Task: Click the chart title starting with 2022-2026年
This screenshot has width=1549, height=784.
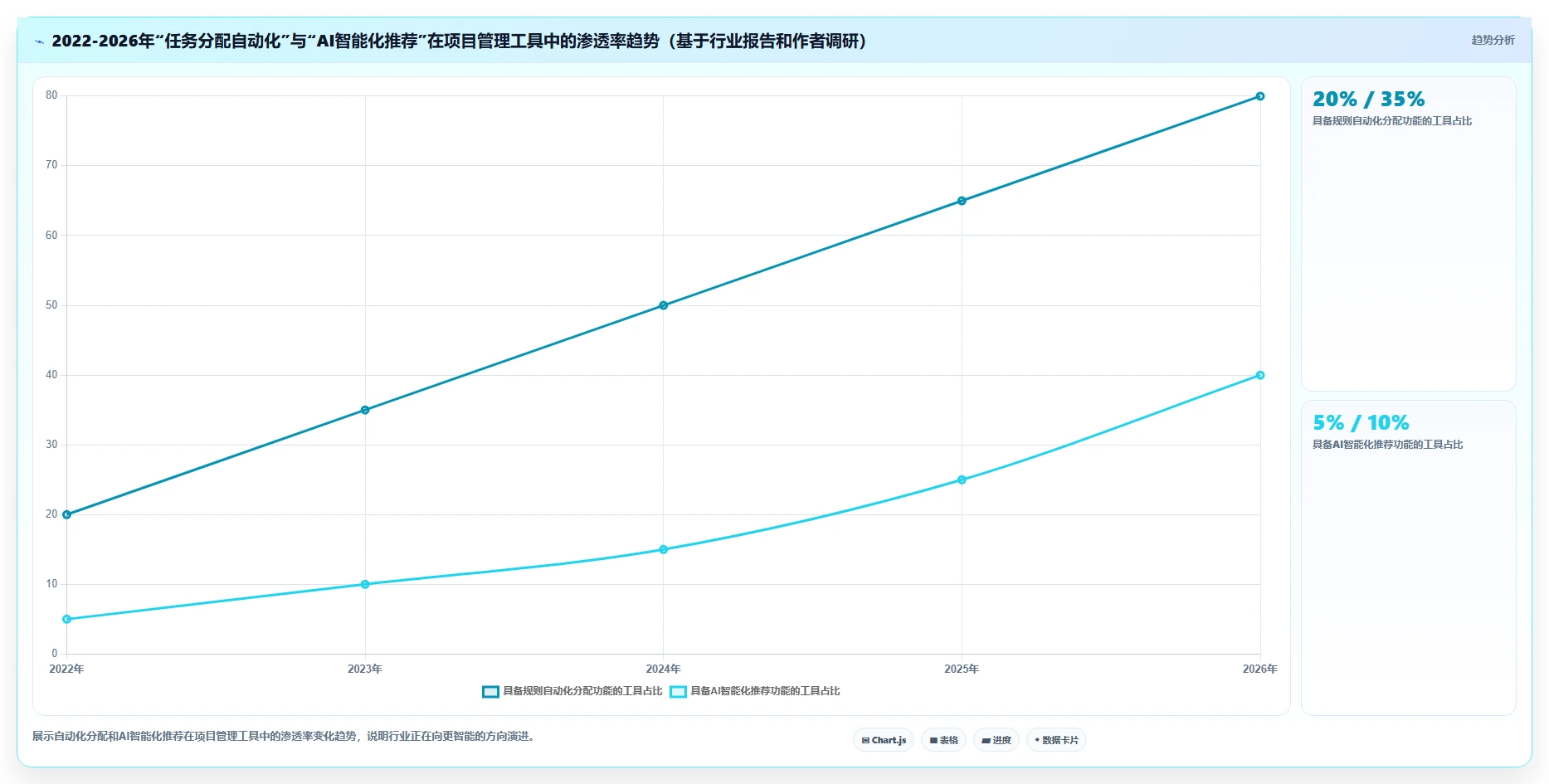Action: (459, 41)
